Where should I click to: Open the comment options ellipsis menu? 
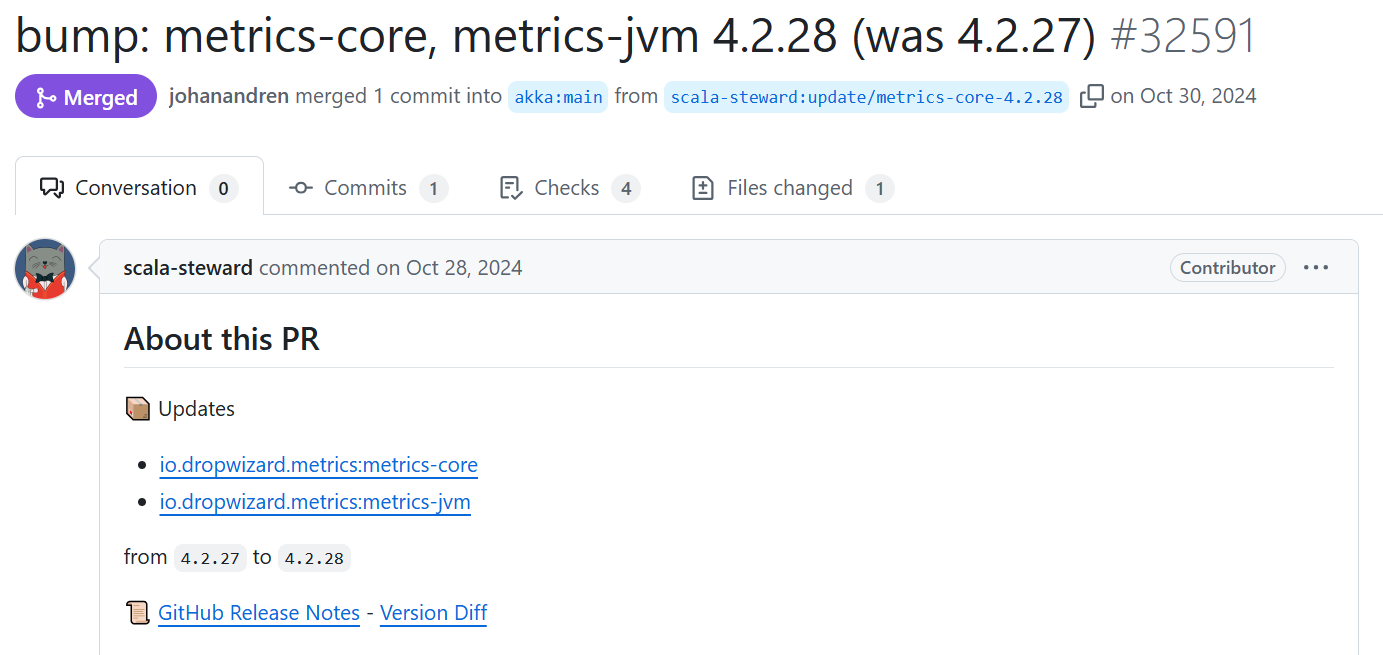point(1316,267)
